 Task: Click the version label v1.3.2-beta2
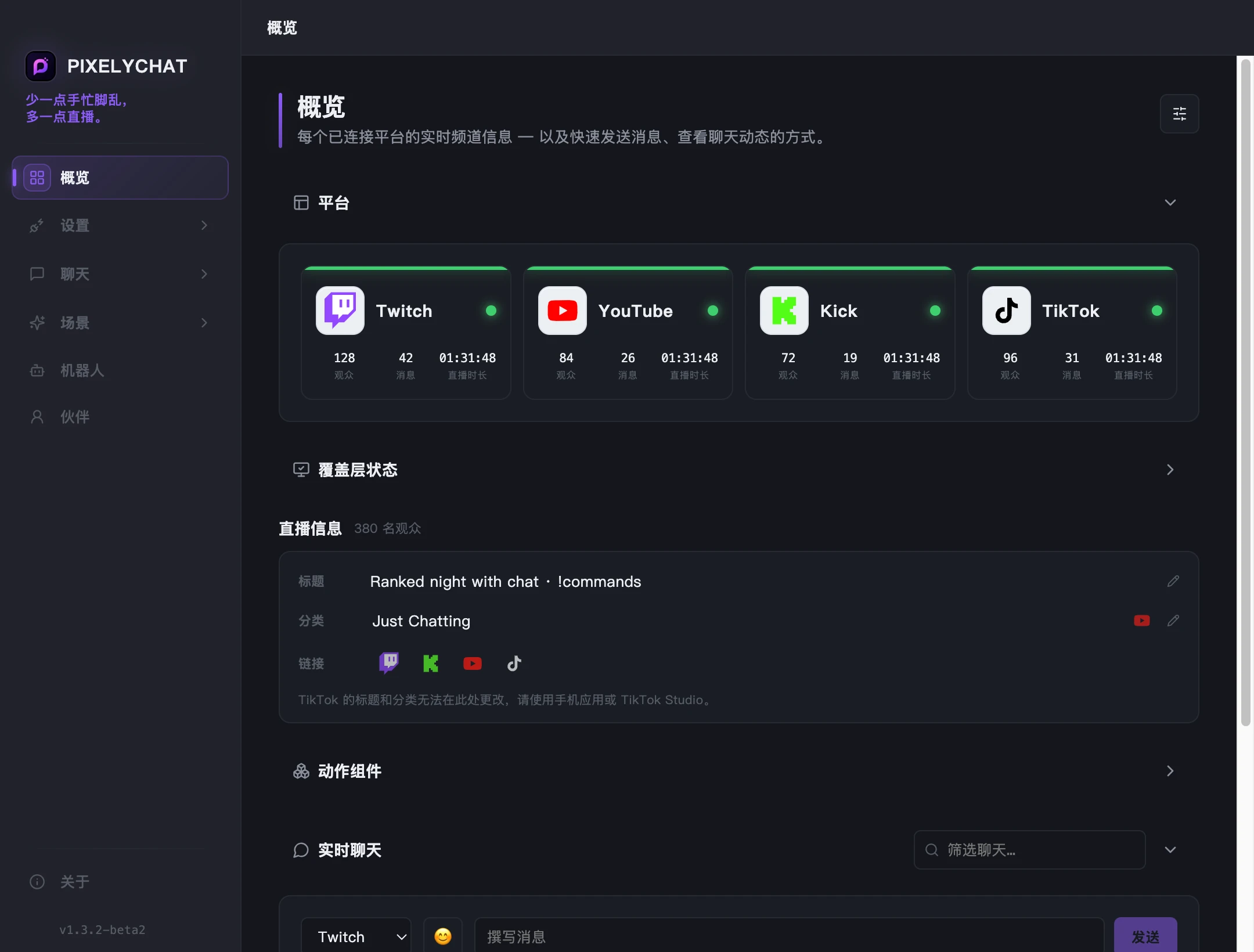tap(102, 929)
